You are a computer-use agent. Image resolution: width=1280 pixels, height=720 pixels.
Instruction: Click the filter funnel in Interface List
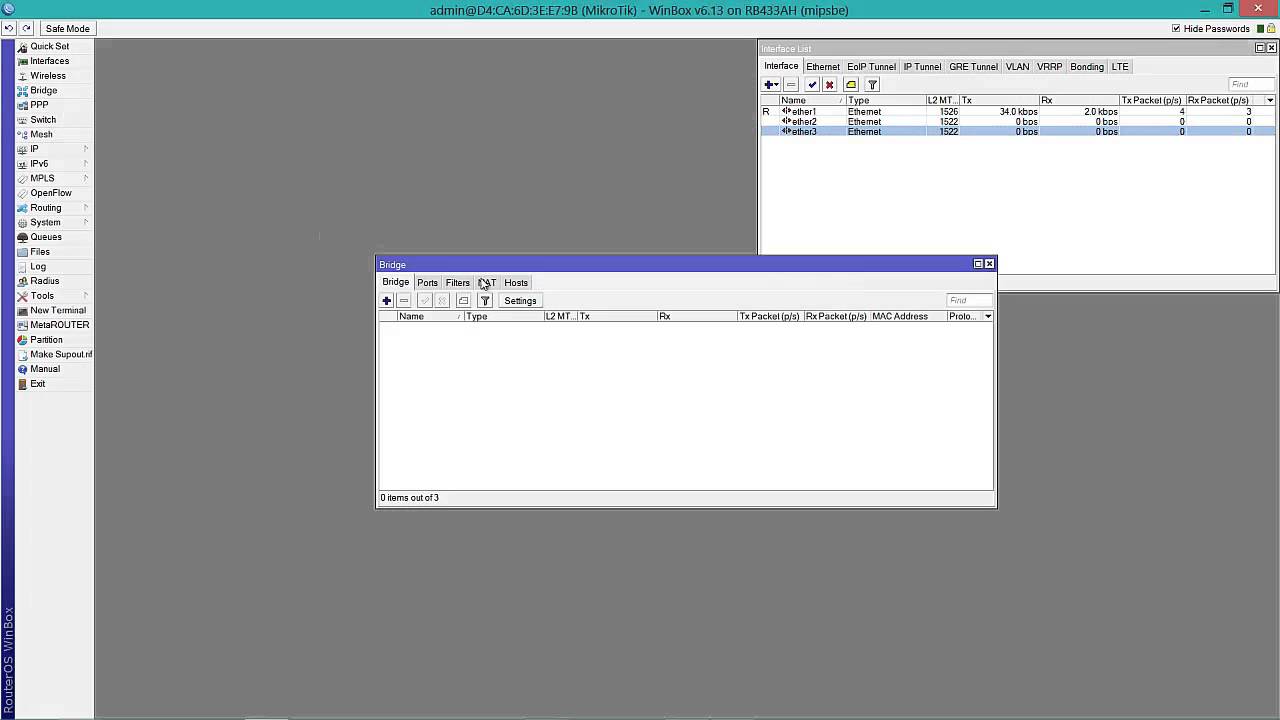click(872, 85)
